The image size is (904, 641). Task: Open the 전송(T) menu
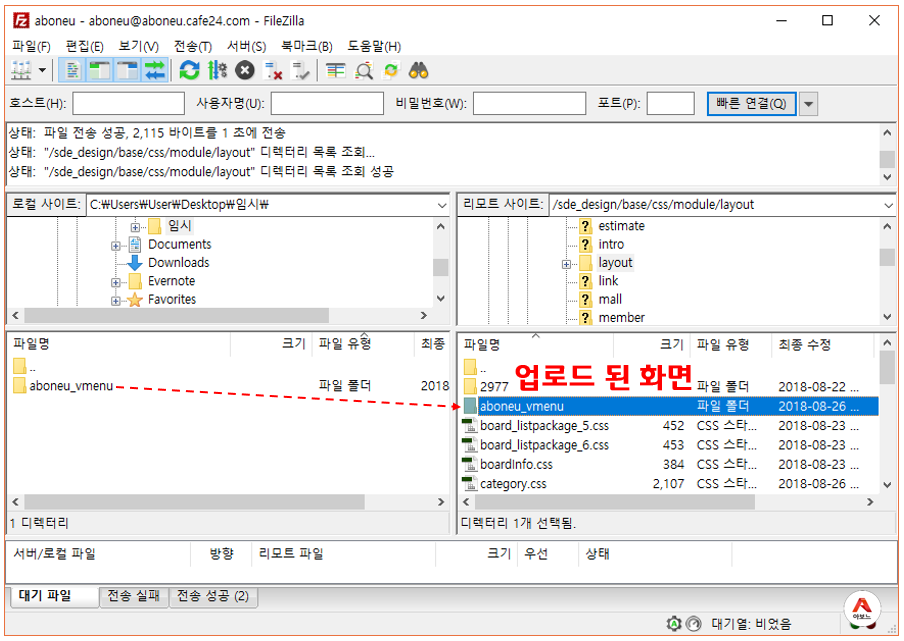tap(193, 46)
